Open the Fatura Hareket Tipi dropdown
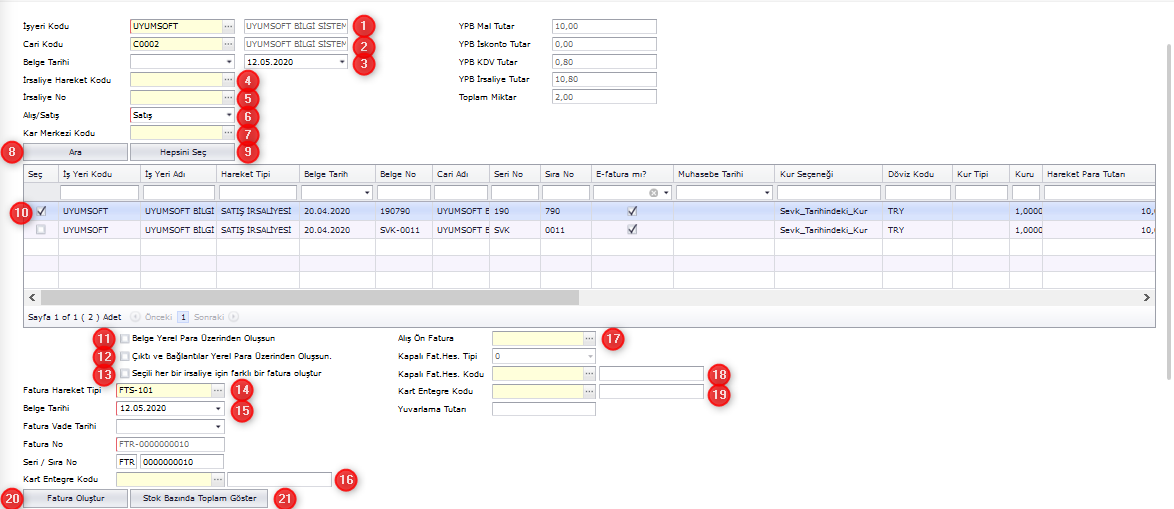 tap(218, 391)
